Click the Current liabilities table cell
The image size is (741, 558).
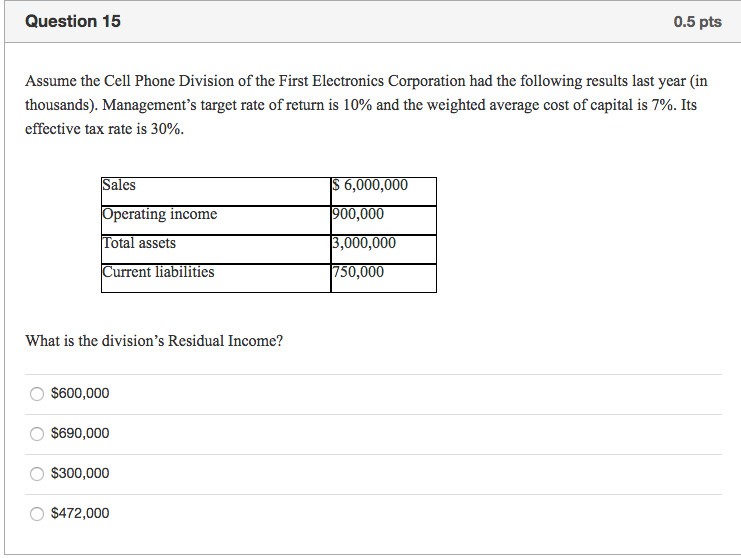pyautogui.click(x=215, y=273)
